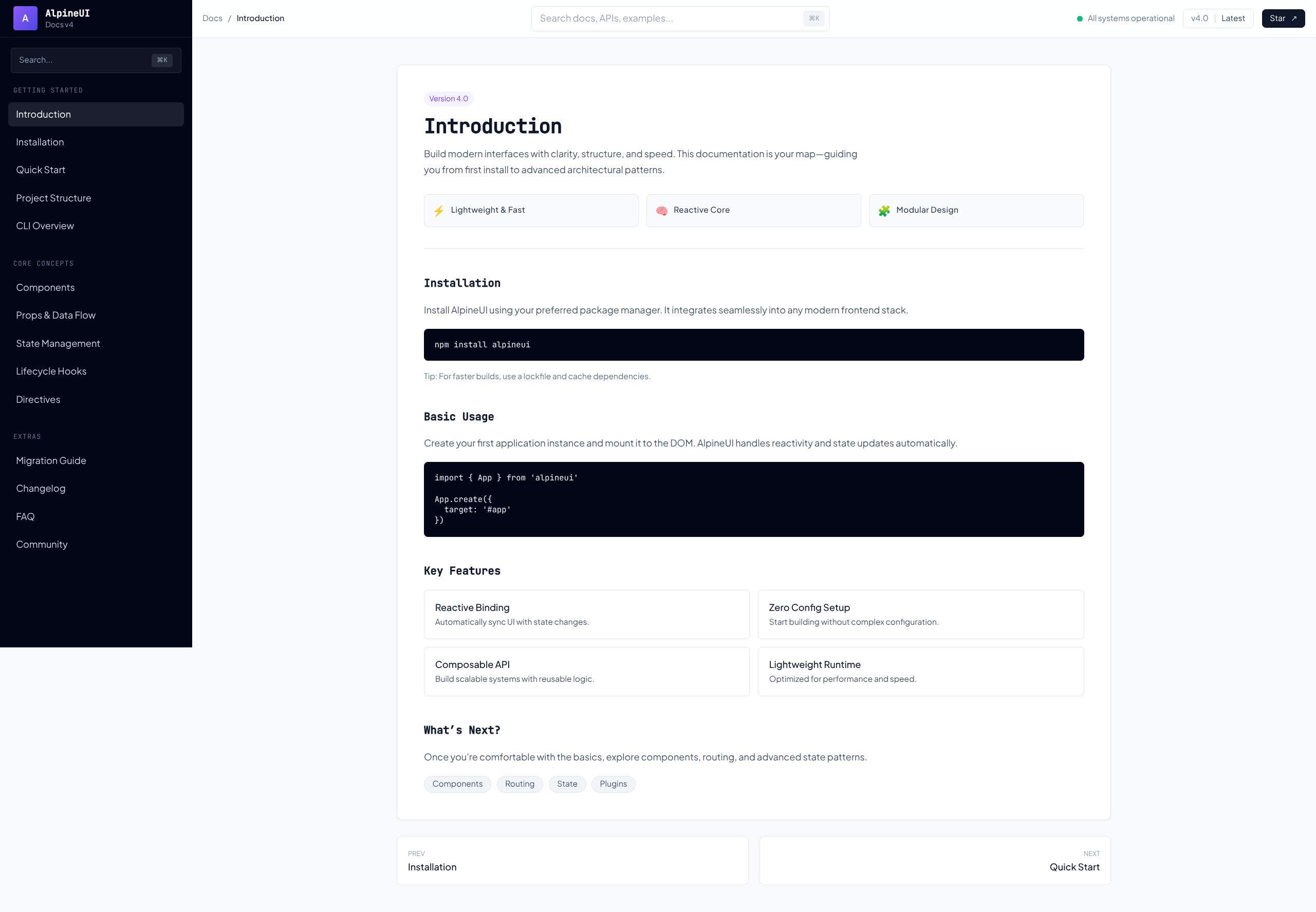This screenshot has height=912, width=1316.
Task: Open the Composable API feature card
Action: [x=586, y=672]
